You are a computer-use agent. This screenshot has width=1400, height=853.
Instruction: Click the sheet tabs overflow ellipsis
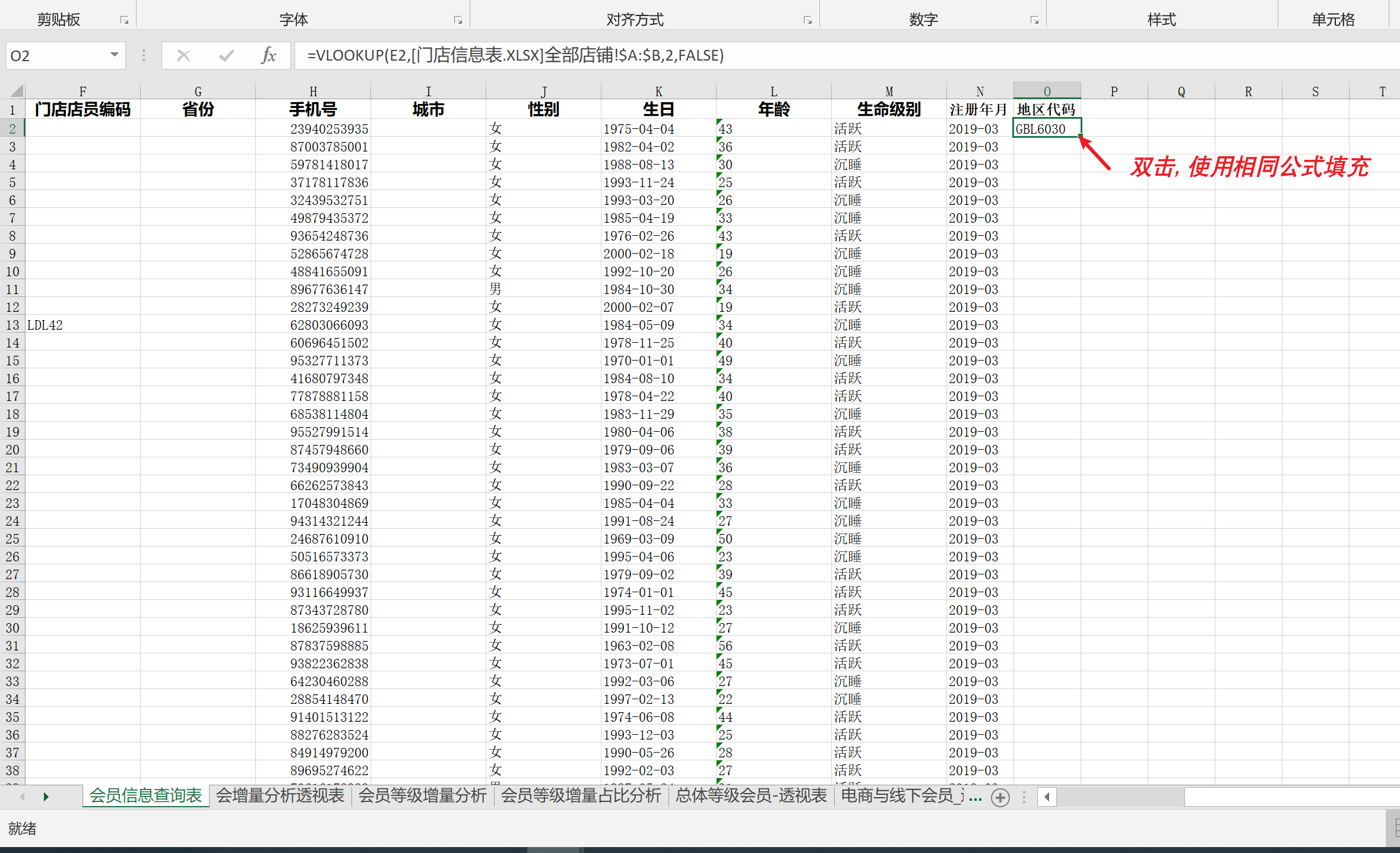click(975, 797)
